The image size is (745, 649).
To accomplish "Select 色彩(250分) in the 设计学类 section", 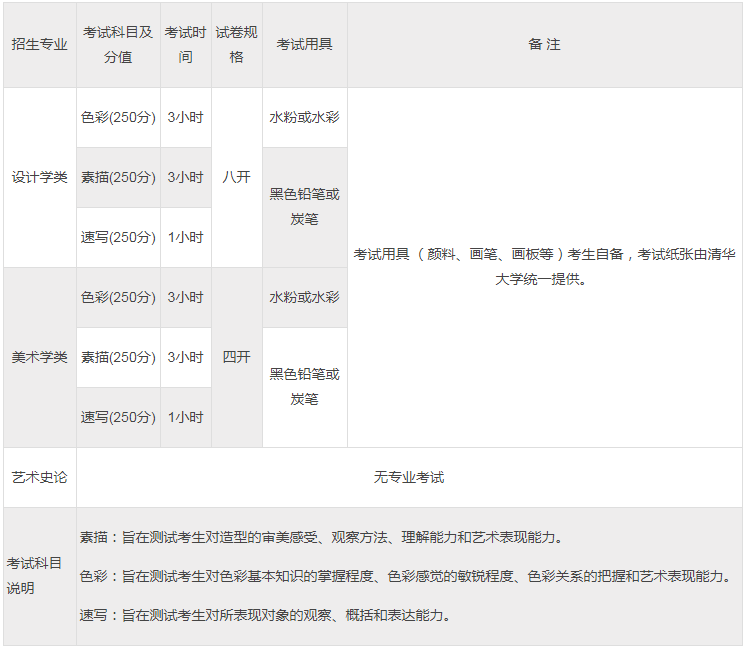I will tap(118, 117).
